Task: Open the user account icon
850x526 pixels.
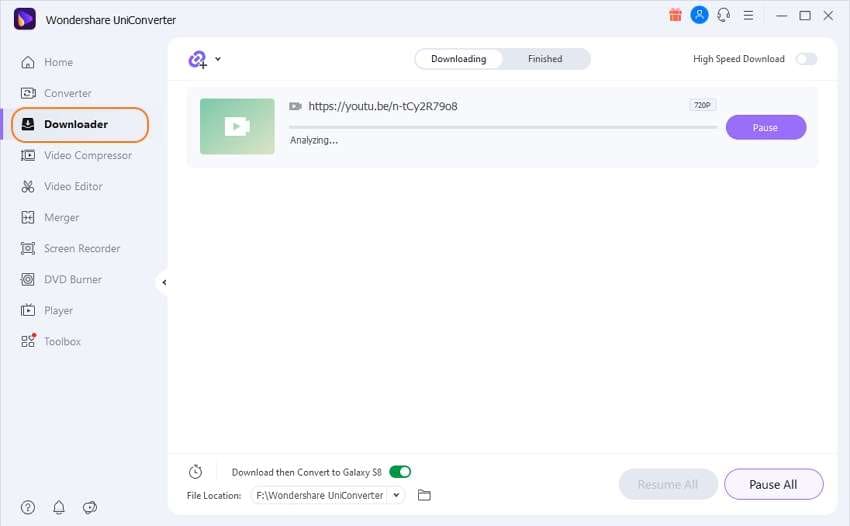Action: click(x=699, y=15)
